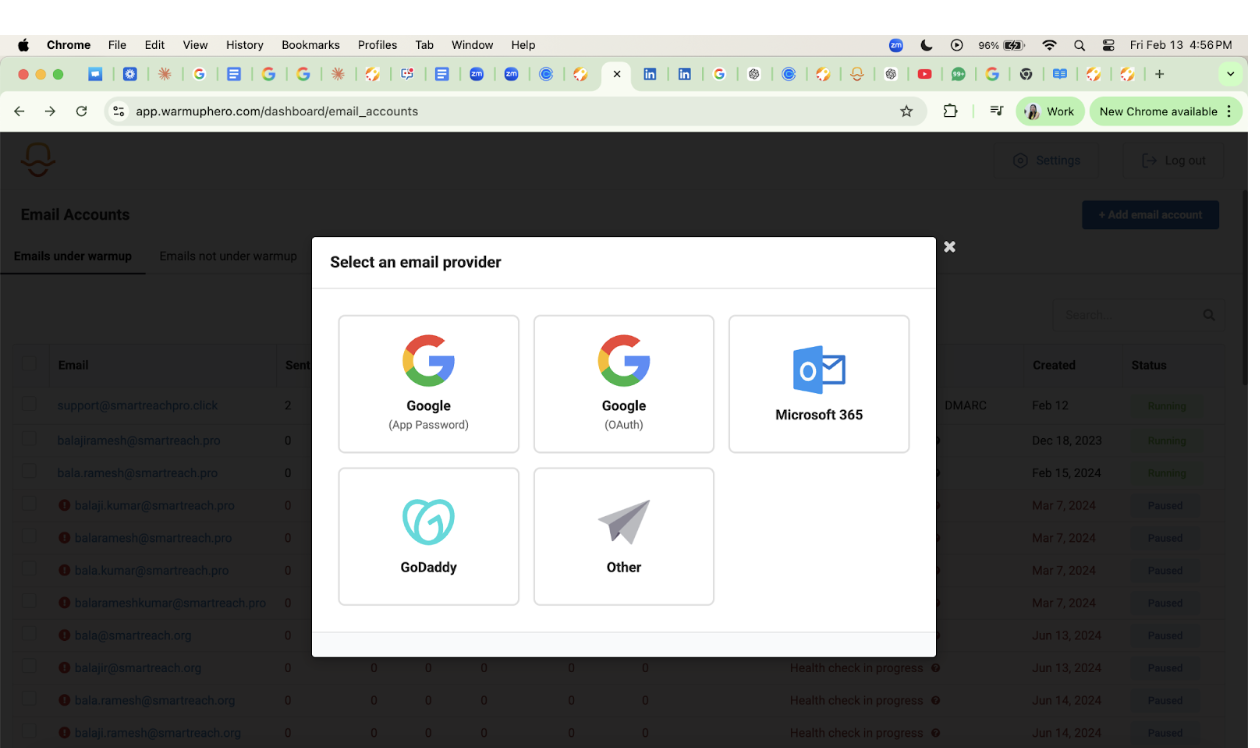The image size is (1260, 748).
Task: Check the bala.ramesh@smartreach.pro row checkbox
Action: [29, 471]
